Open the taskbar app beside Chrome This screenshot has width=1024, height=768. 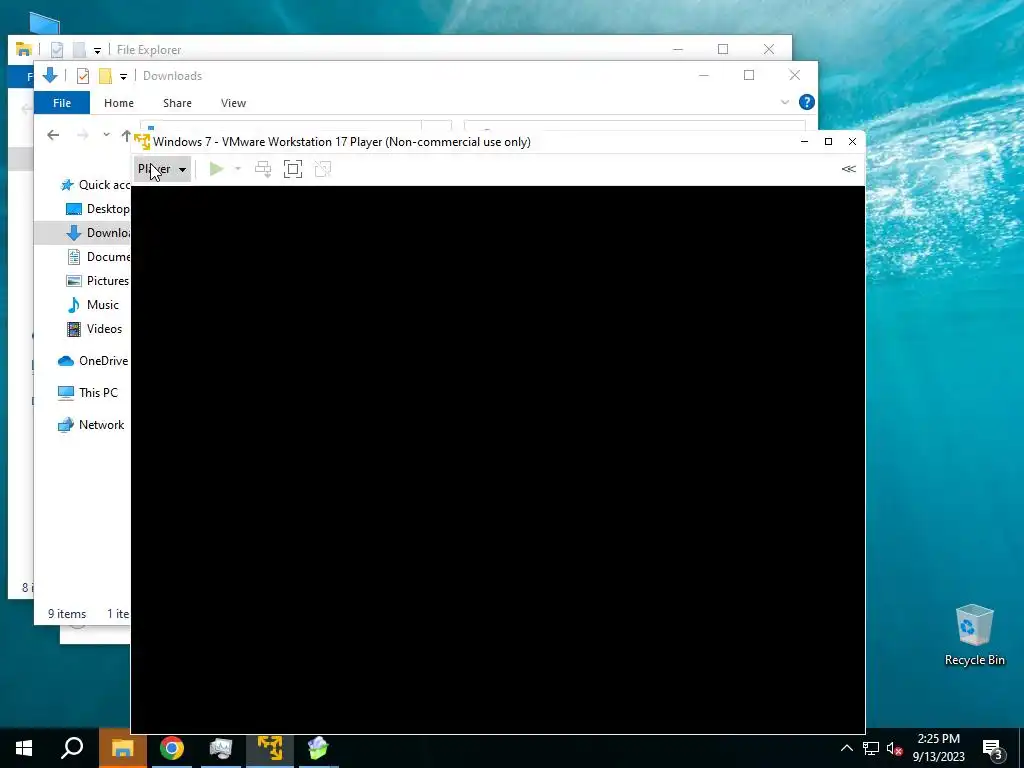pyautogui.click(x=221, y=748)
